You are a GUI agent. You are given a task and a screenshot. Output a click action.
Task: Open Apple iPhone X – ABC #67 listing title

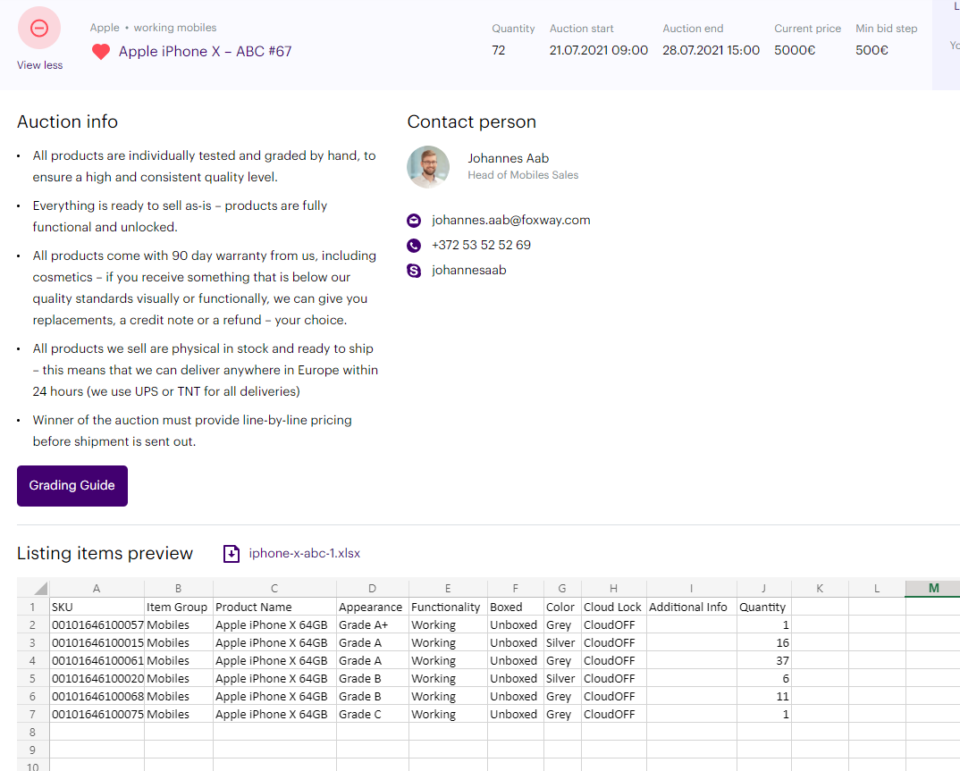[205, 51]
